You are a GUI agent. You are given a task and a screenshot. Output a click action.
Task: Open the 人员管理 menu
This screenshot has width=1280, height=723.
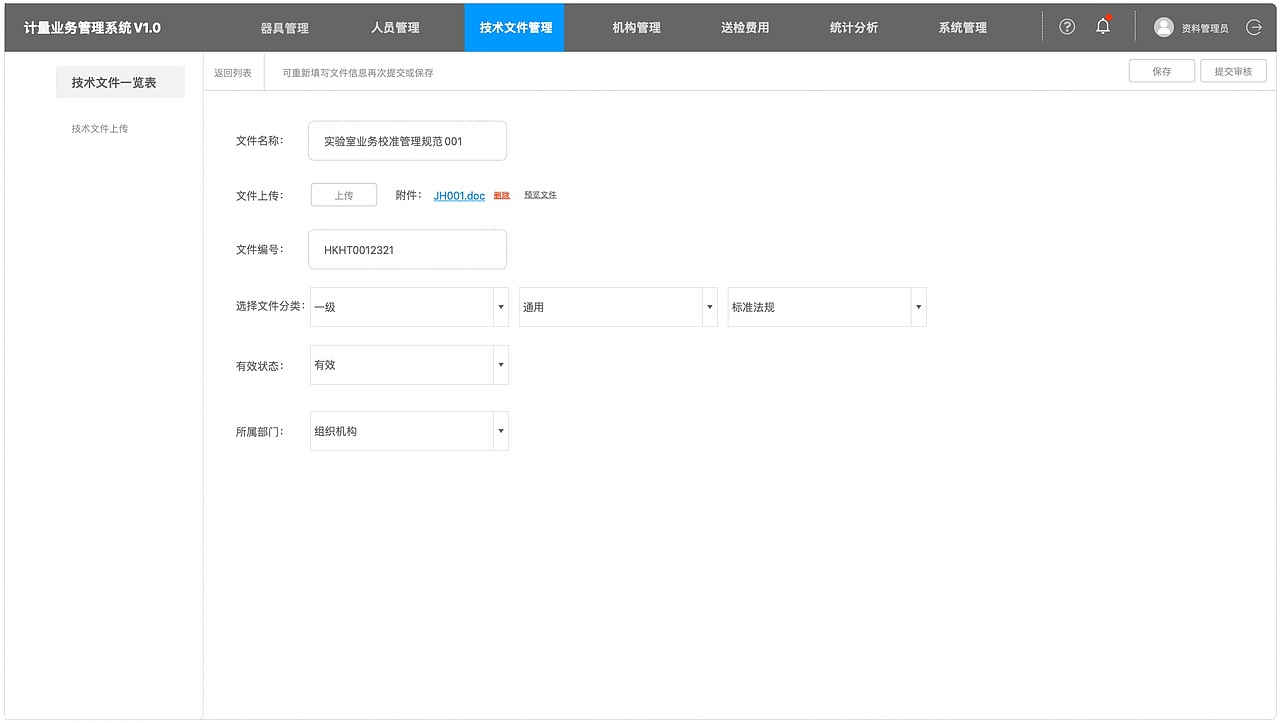pyautogui.click(x=395, y=28)
